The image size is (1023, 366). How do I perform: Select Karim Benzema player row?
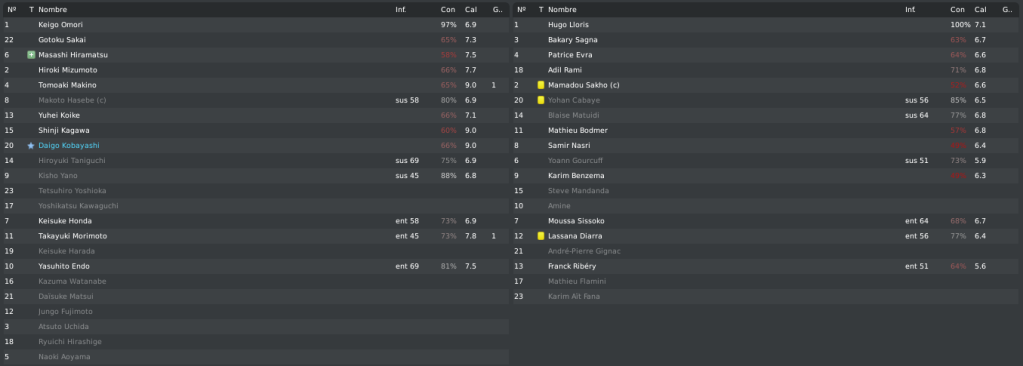coord(767,175)
